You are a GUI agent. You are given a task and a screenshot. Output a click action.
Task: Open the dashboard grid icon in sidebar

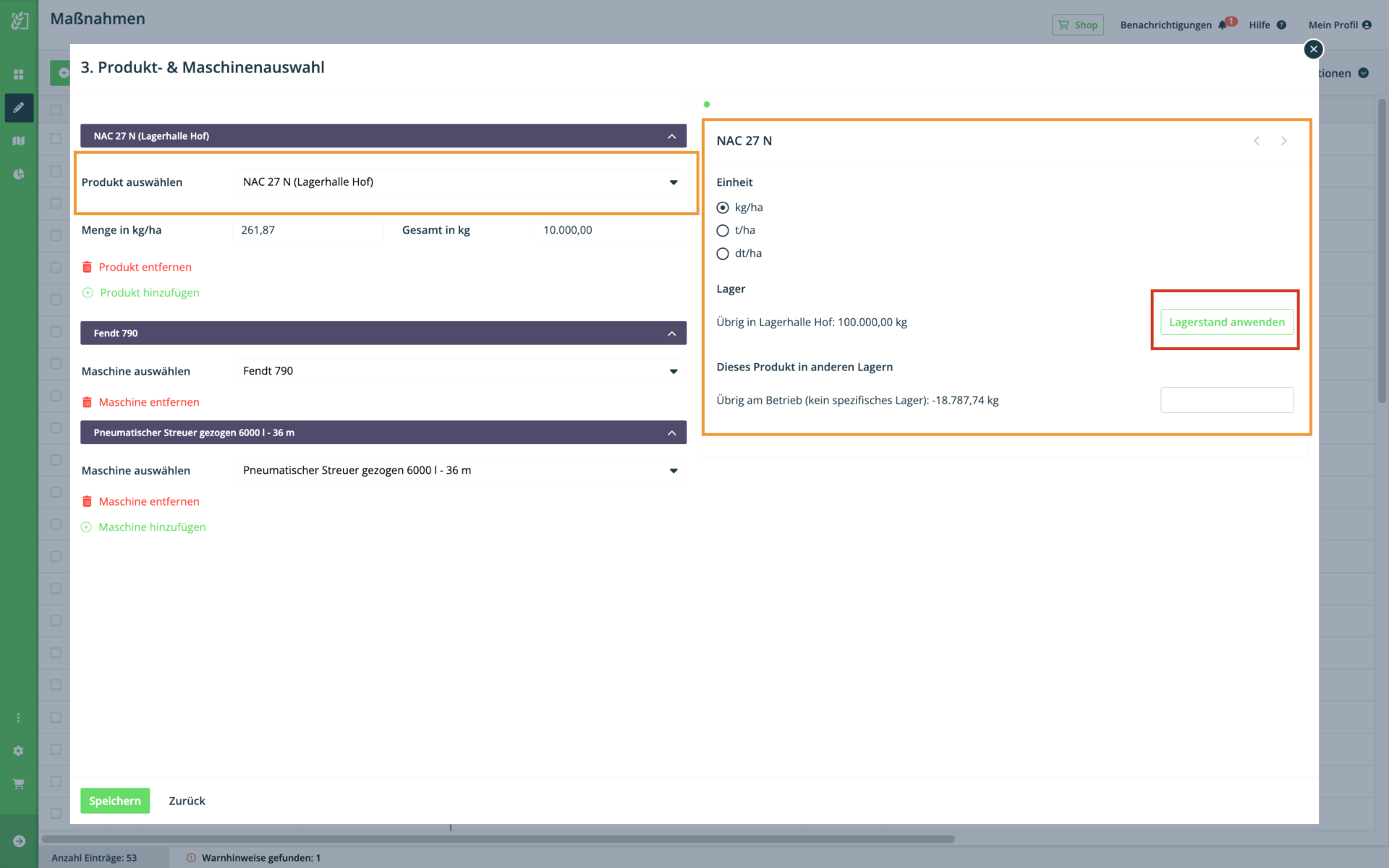point(19,75)
